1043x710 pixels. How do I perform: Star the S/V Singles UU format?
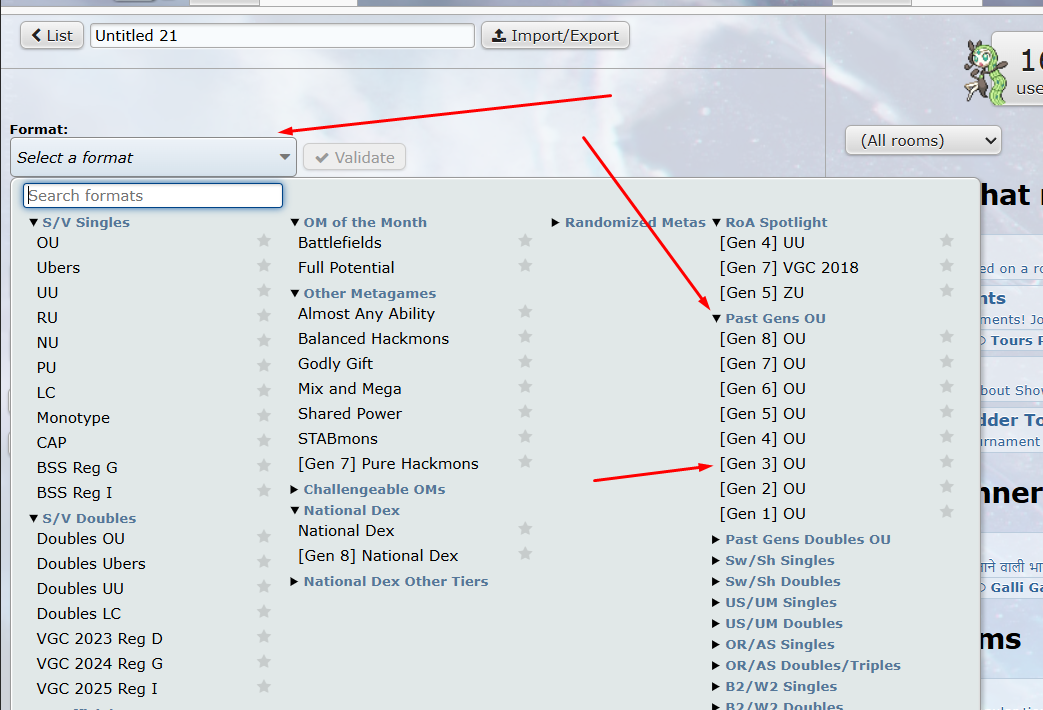click(264, 291)
